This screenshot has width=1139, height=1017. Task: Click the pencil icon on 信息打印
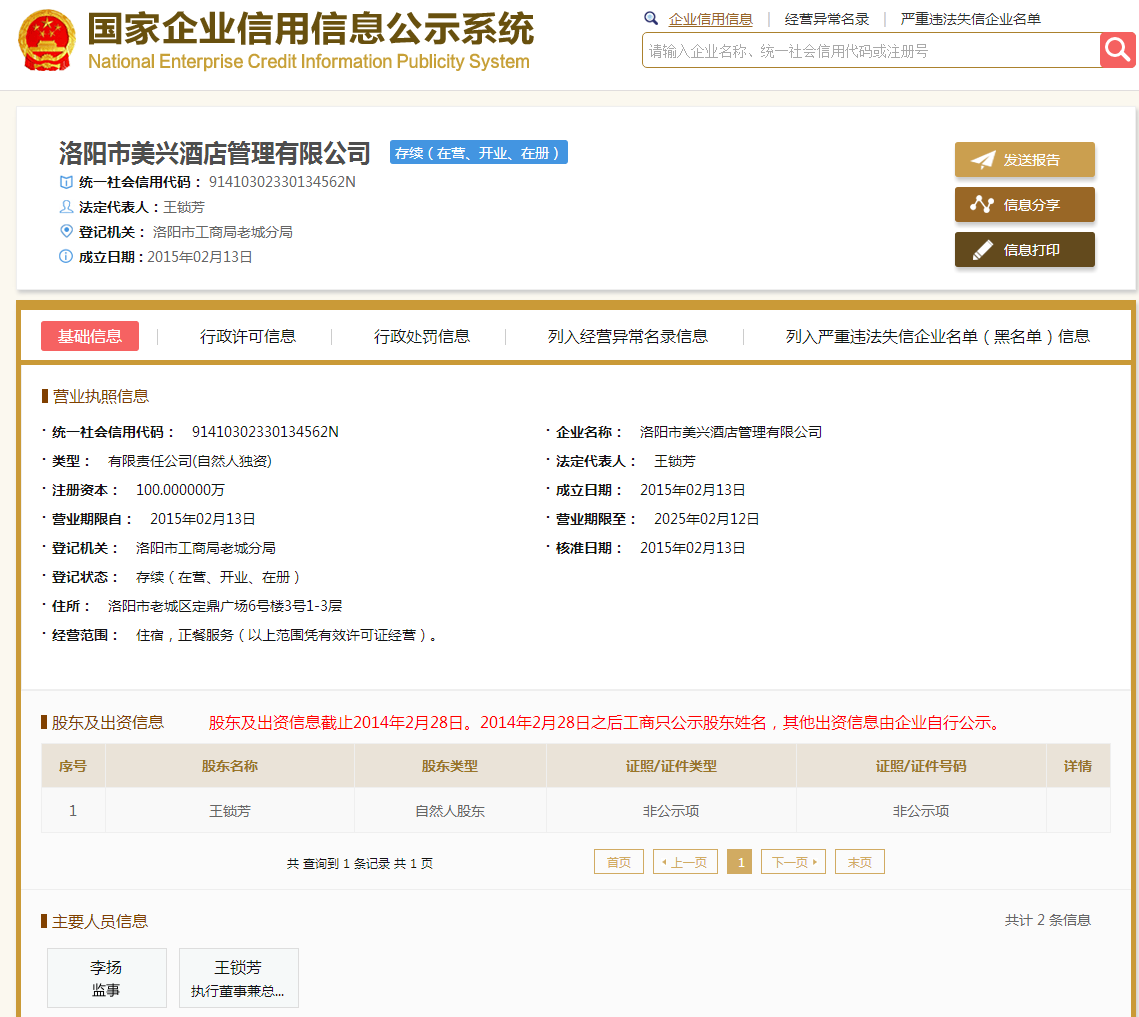click(x=982, y=250)
